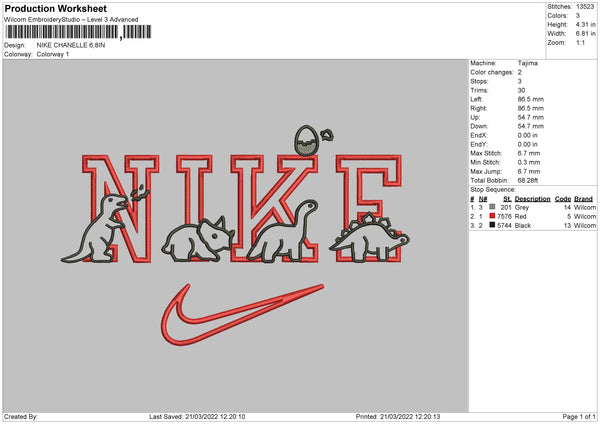600x424 pixels.
Task: Click the 'Stops:' label
Action: 479,81
